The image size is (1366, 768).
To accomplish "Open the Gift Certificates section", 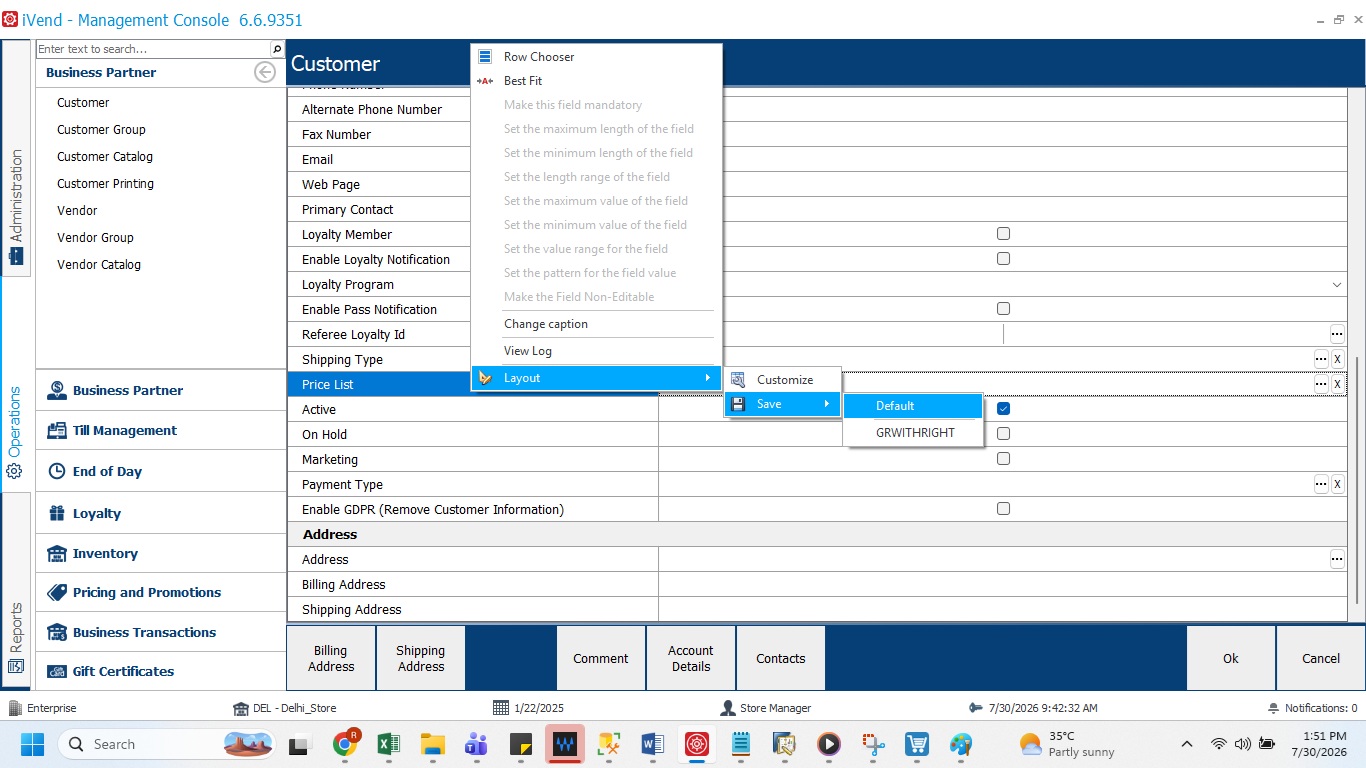I will (160, 671).
